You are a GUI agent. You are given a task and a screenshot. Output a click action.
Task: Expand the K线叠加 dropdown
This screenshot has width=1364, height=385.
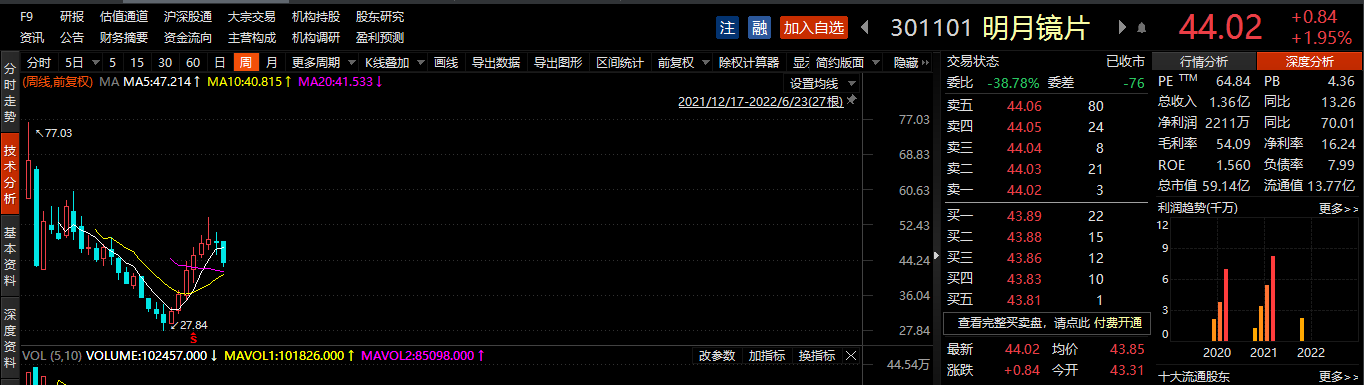click(394, 62)
